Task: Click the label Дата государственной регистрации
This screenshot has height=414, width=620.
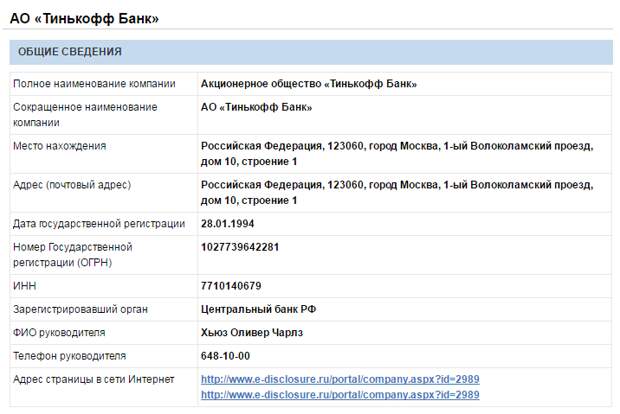Action: 99,224
